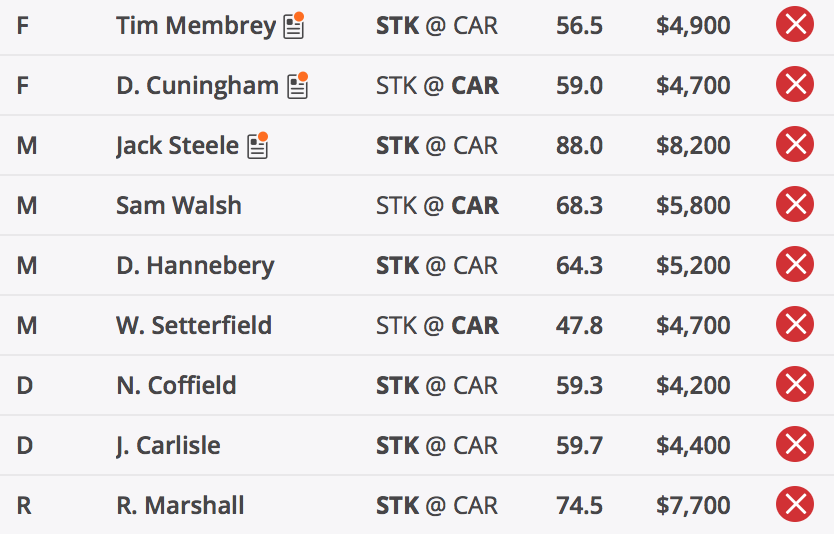Viewport: 834px width, 534px height.
Task: View Jack Steele's player news icon
Action: click(x=257, y=146)
